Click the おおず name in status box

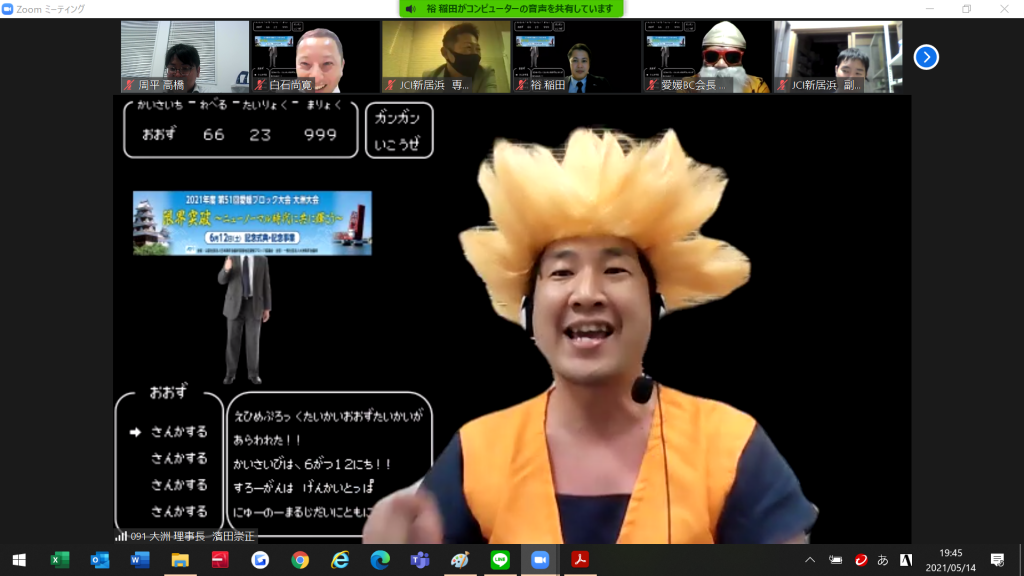159,135
